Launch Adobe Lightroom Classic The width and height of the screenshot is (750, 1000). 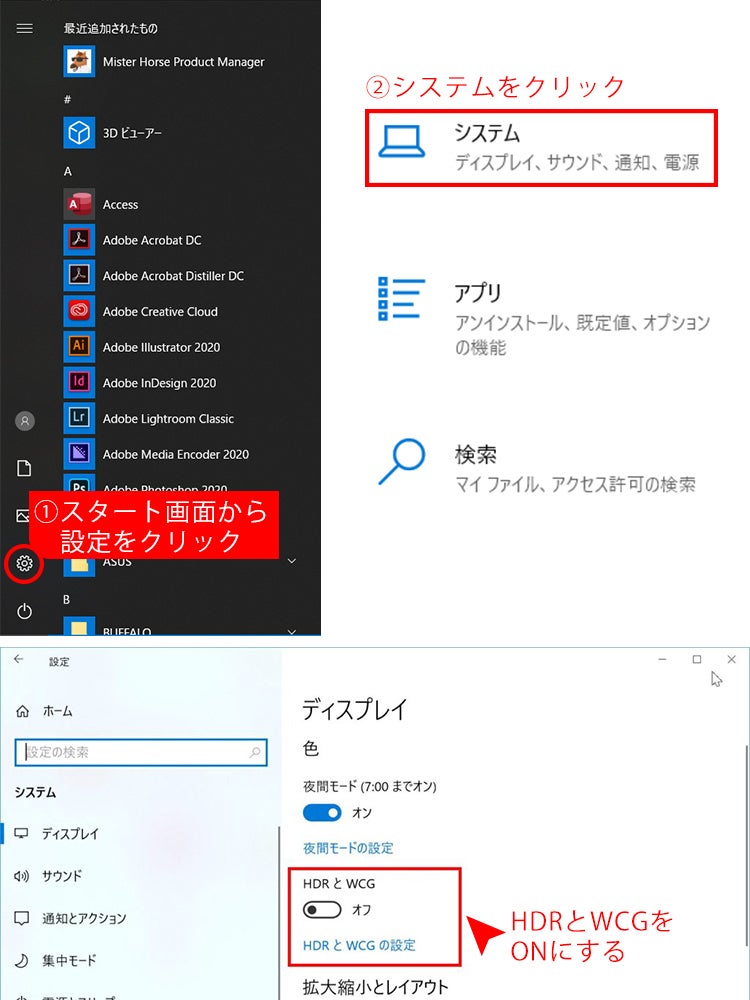(167, 419)
